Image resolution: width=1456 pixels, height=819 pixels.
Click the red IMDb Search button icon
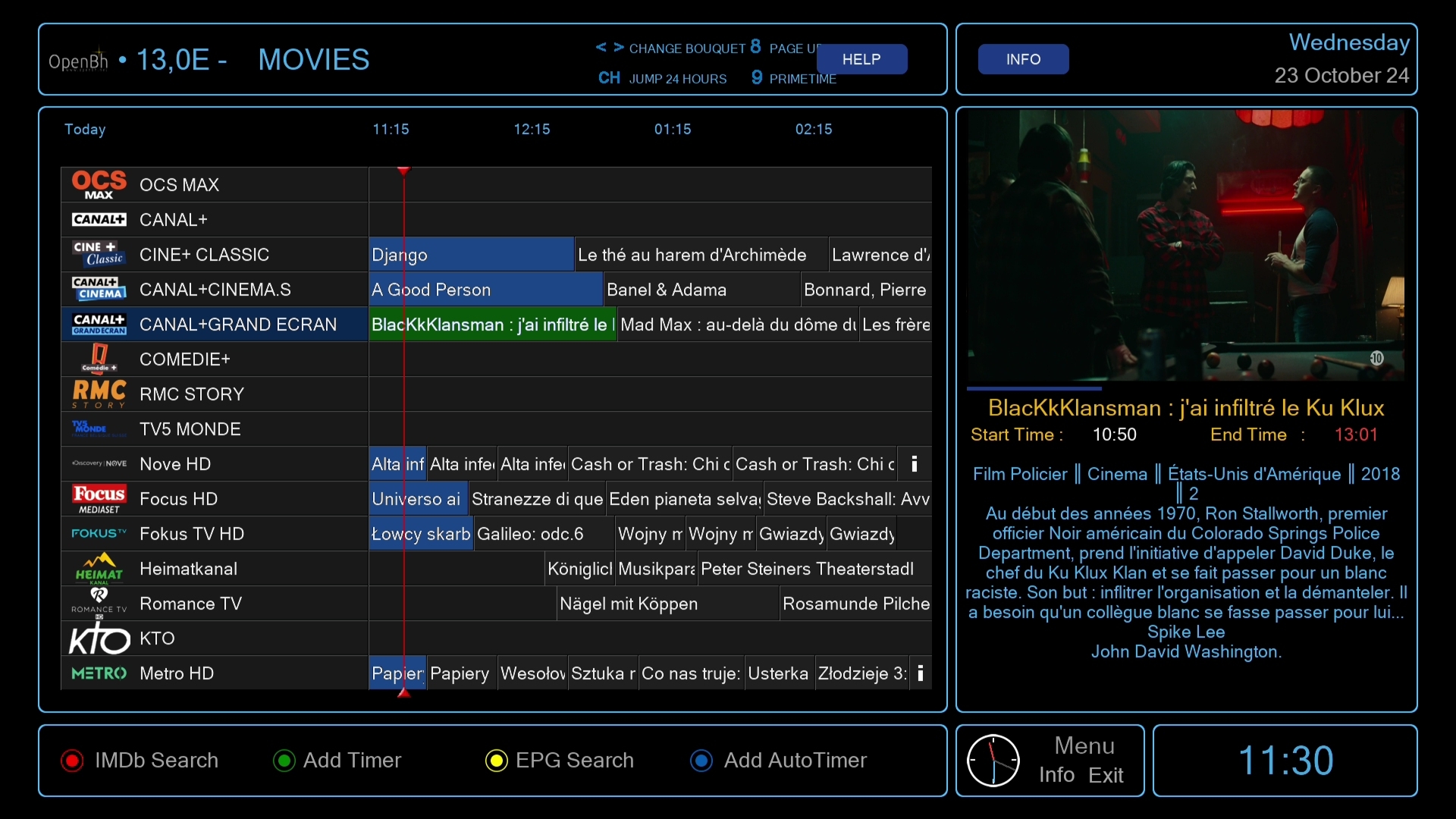pyautogui.click(x=72, y=761)
